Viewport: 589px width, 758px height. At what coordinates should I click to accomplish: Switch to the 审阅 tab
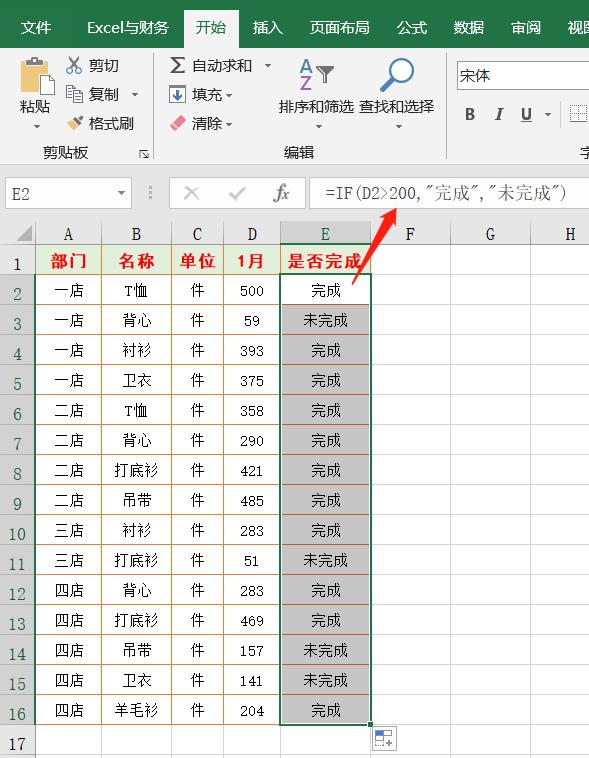pos(526,28)
